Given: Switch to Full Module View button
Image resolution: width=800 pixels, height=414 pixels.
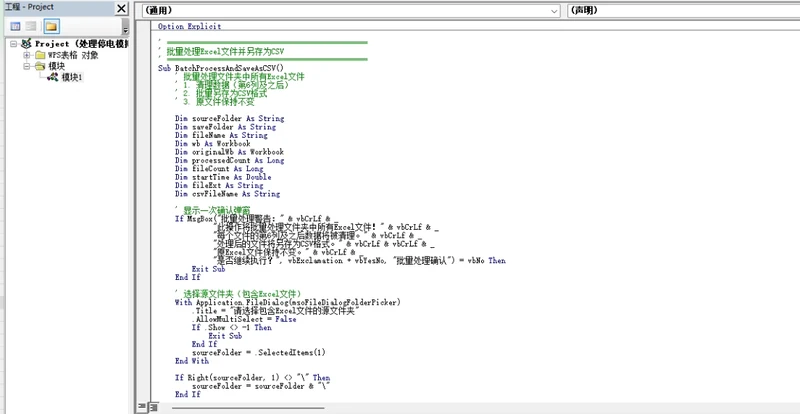Looking at the screenshot, I should click(154, 407).
